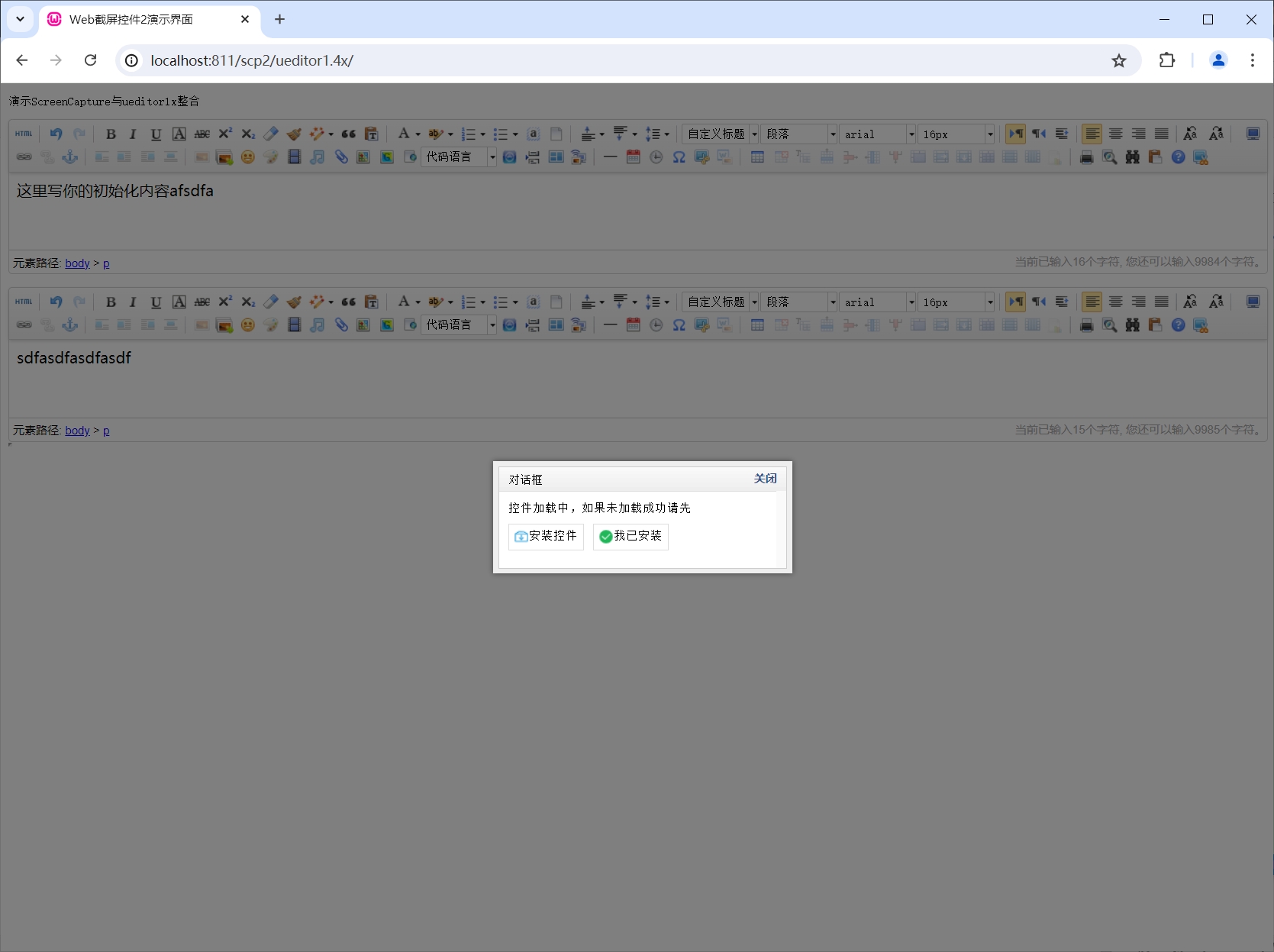Click the 安装控件 button
1274x952 pixels.
point(545,537)
